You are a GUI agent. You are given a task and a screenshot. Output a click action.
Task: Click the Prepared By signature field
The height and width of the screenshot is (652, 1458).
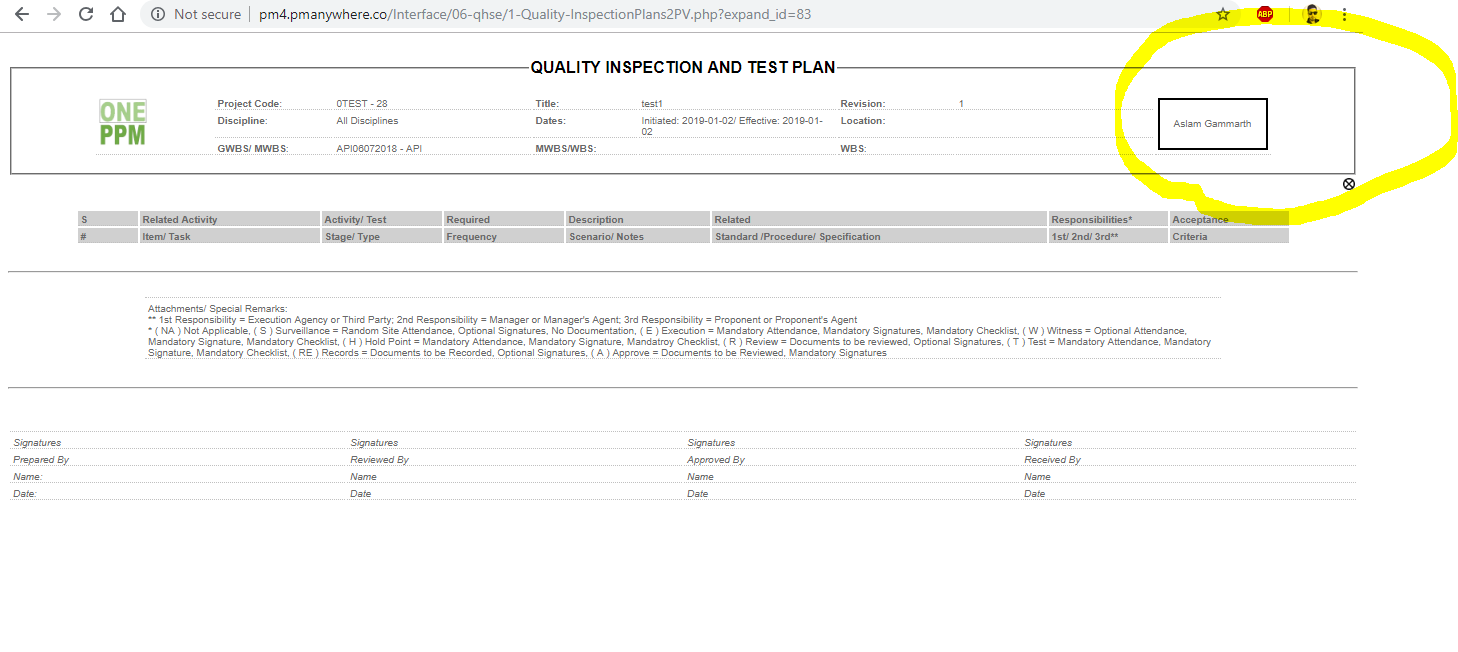pos(41,460)
